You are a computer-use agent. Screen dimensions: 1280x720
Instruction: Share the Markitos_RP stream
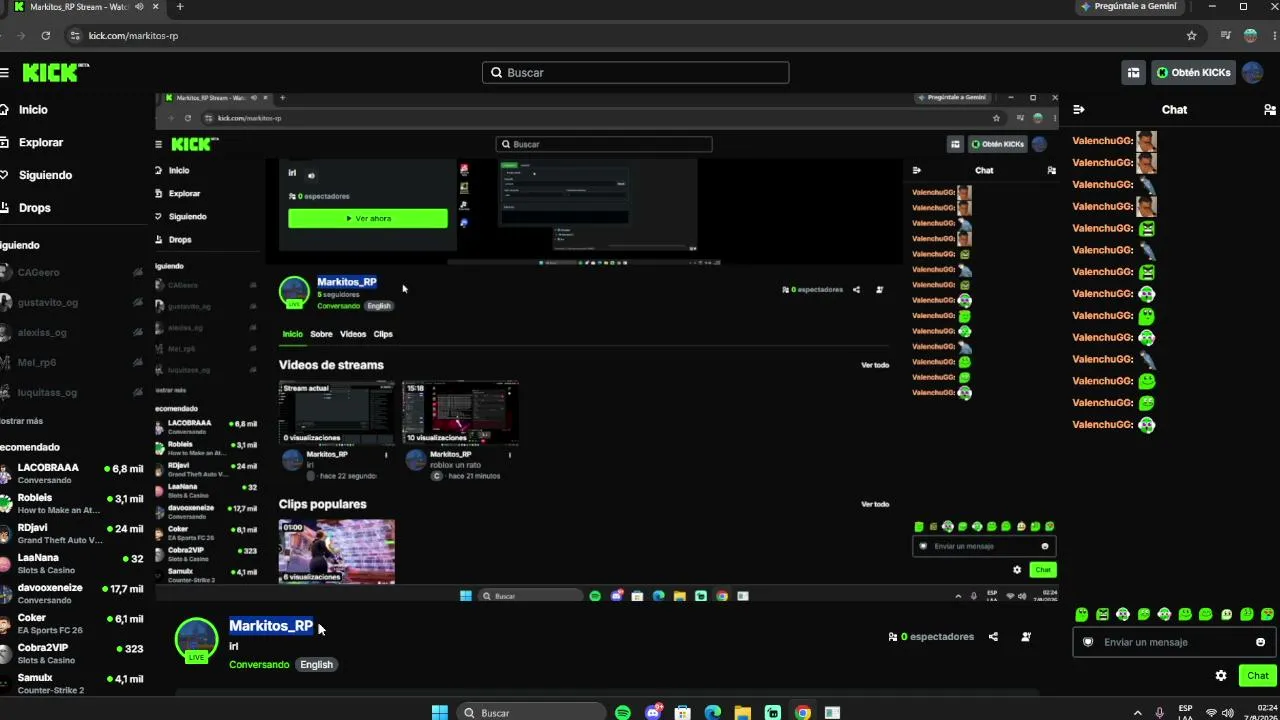pos(993,637)
